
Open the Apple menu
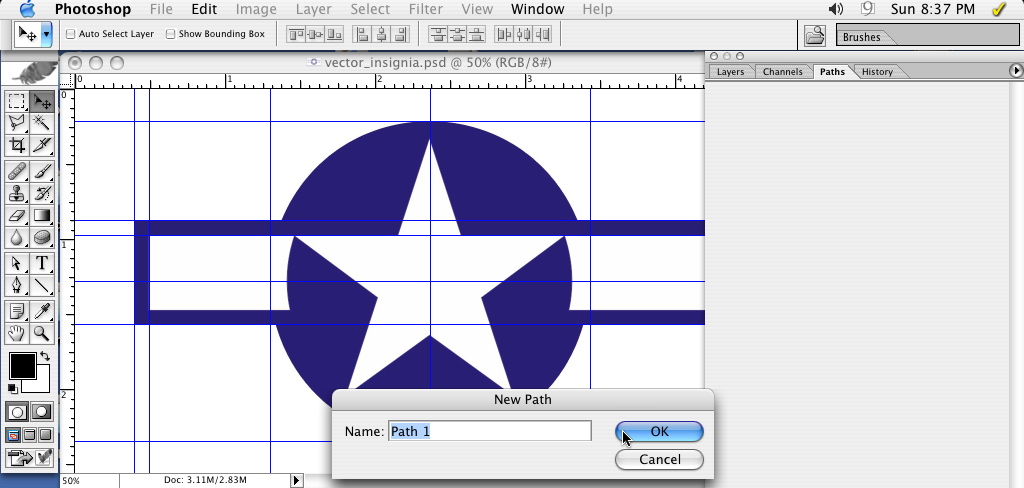pyautogui.click(x=27, y=9)
